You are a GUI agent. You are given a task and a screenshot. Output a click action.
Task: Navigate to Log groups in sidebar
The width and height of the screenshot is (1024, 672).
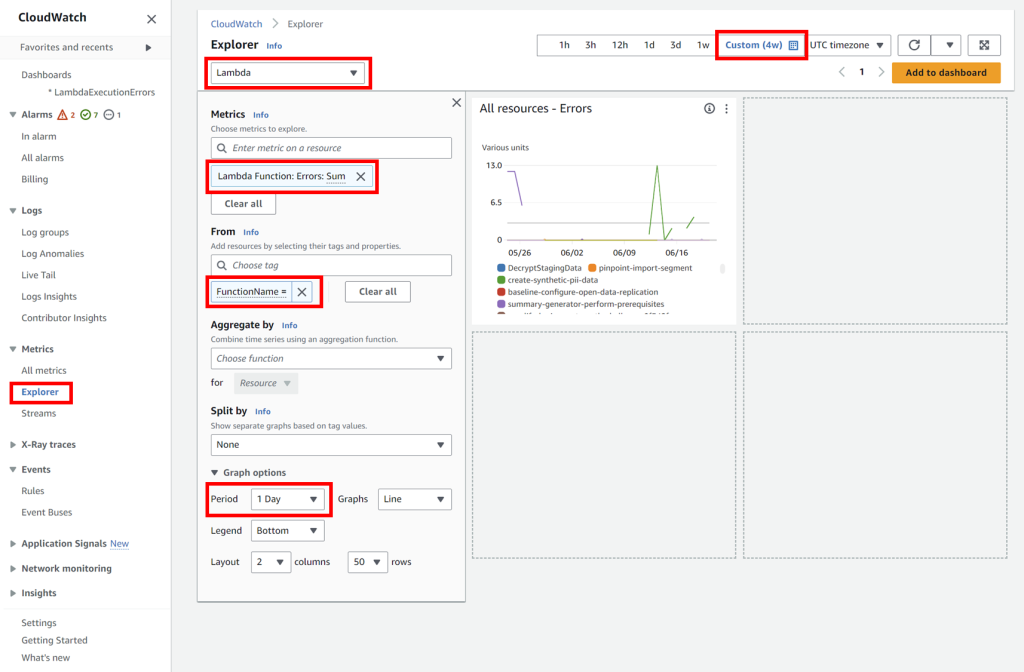click(x=44, y=232)
